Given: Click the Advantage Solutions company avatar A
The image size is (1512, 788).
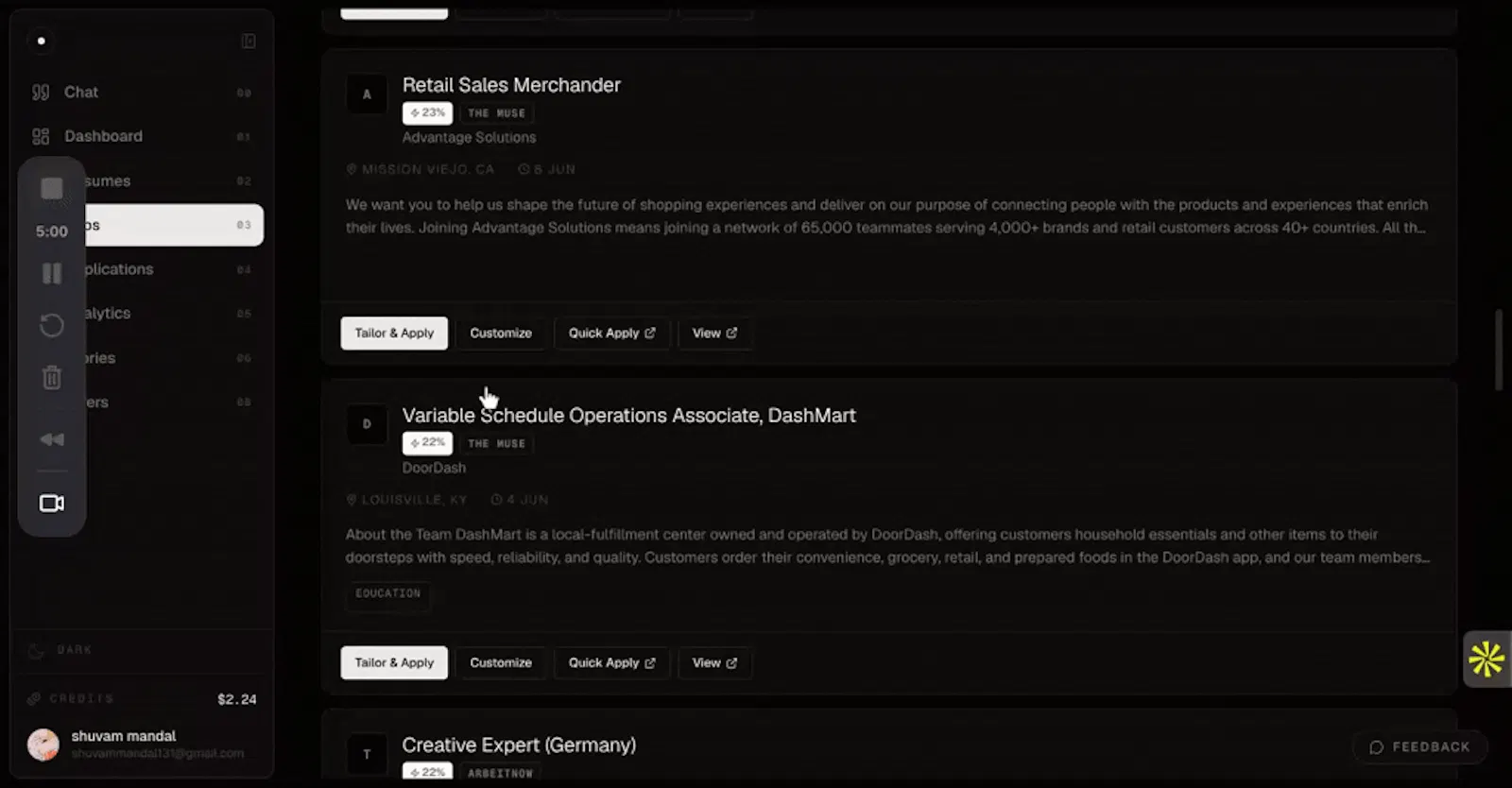Looking at the screenshot, I should pos(367,94).
